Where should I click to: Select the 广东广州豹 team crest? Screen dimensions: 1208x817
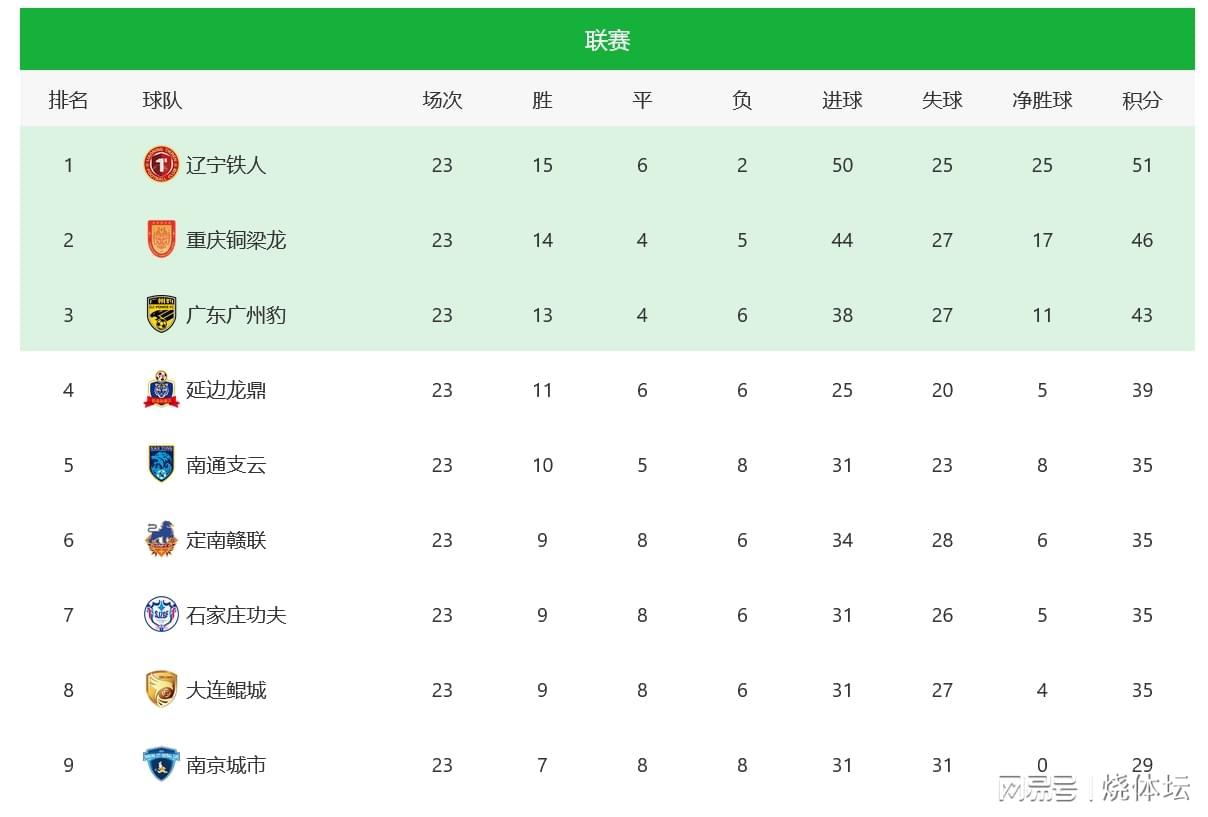(161, 314)
